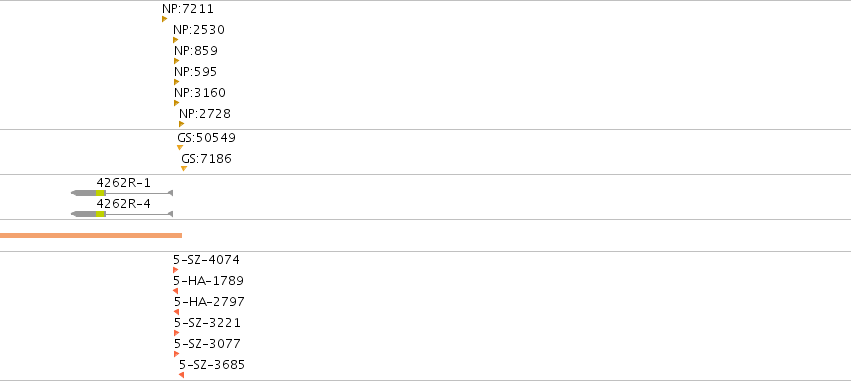Select the 5-HA-1789 red arrow
The width and height of the screenshot is (851, 381).
coord(175,291)
